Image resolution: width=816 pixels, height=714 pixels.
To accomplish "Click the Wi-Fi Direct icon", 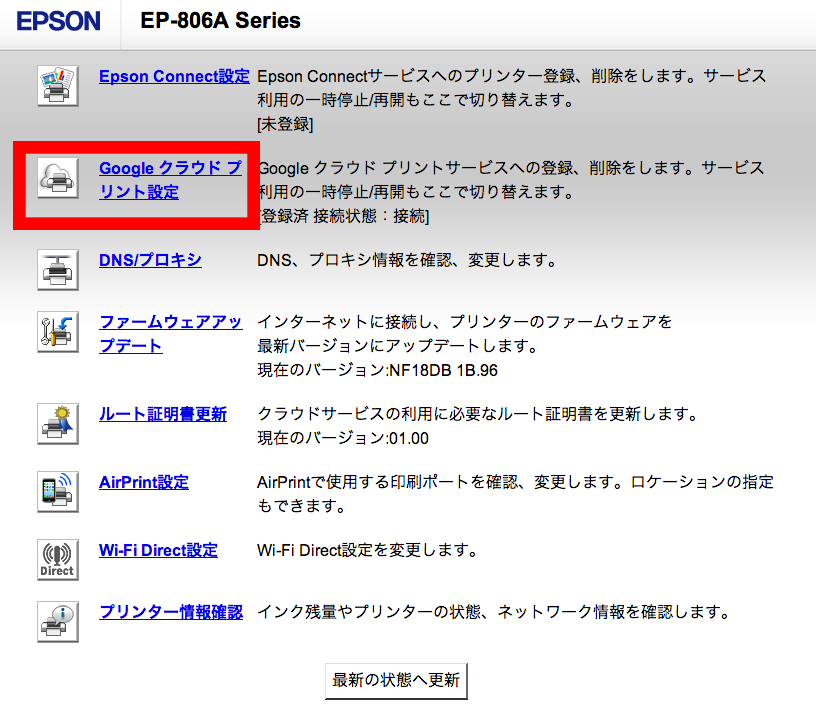I will (x=58, y=560).
